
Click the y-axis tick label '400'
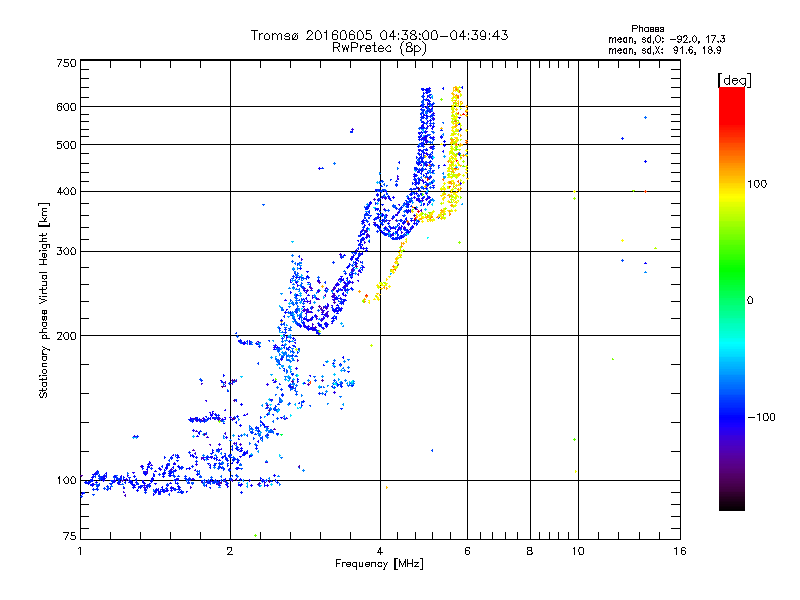[67, 191]
